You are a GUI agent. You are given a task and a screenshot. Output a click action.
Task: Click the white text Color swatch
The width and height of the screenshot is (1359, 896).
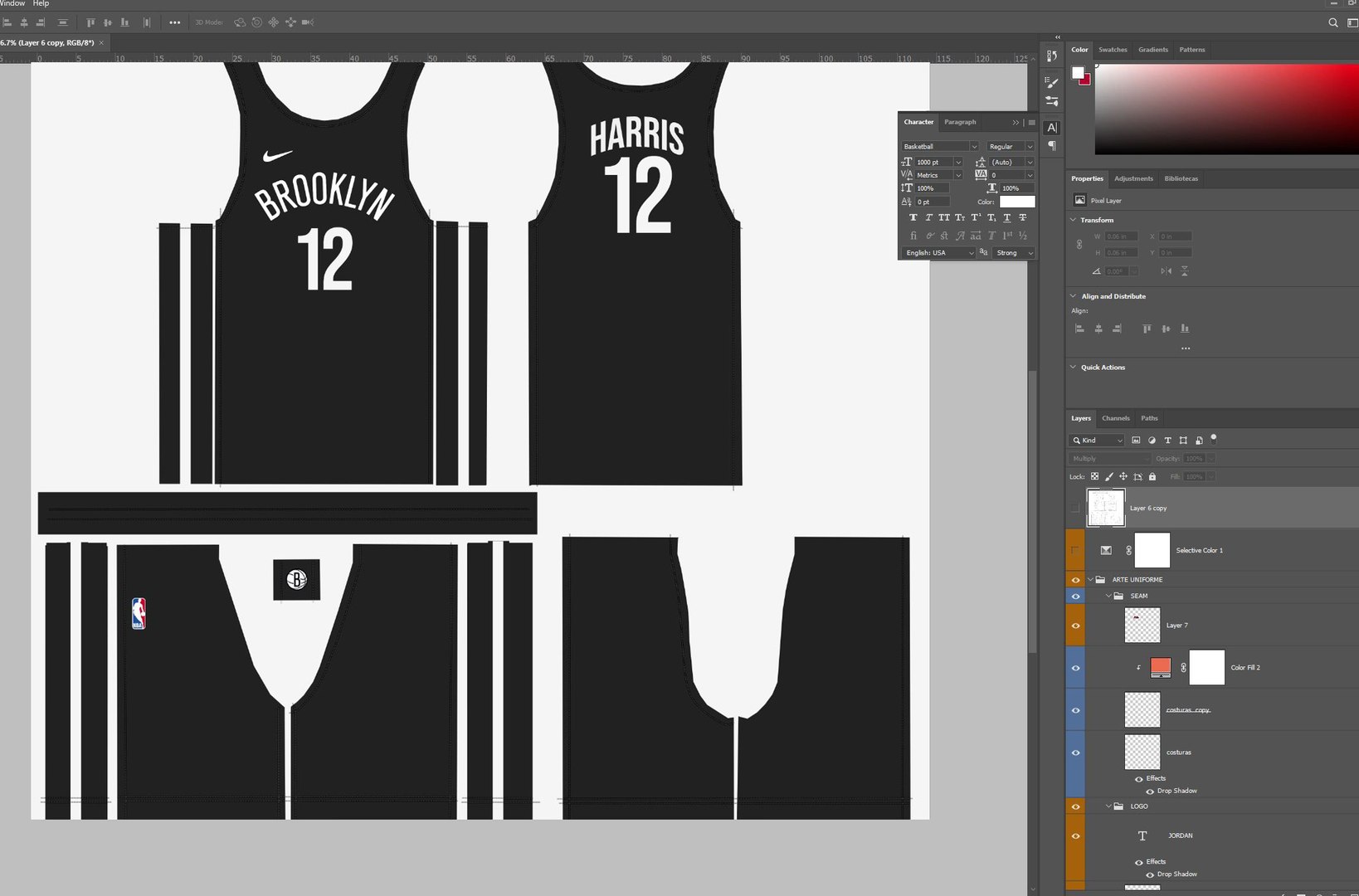point(1017,202)
